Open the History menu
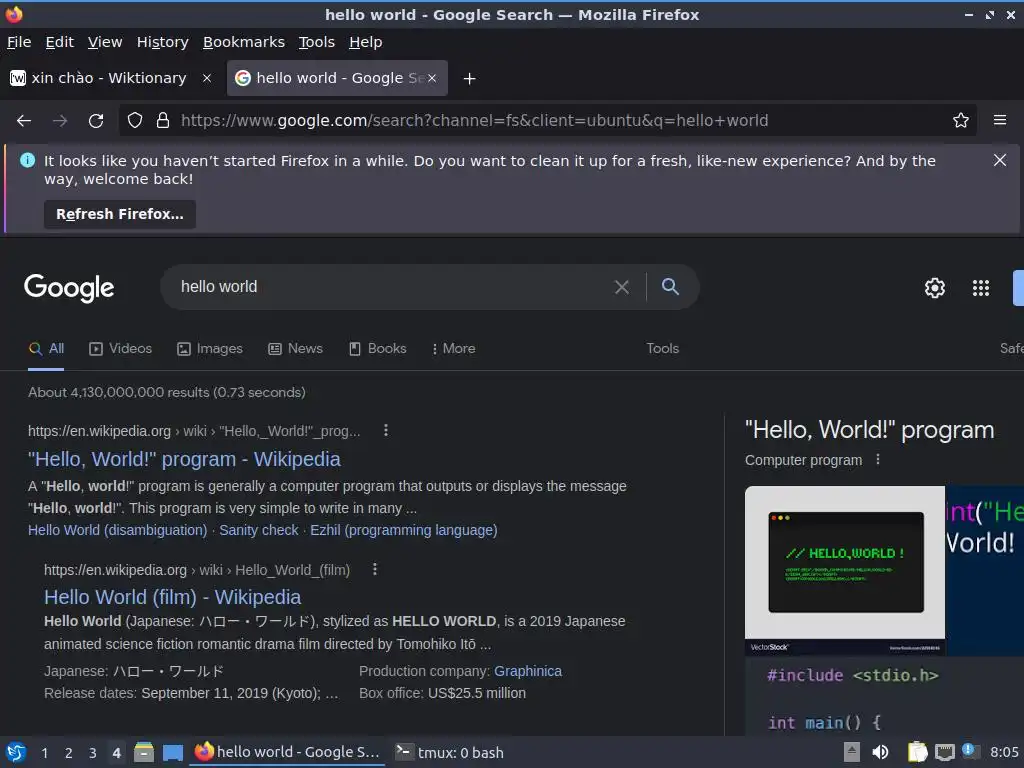This screenshot has height=768, width=1024. pyautogui.click(x=163, y=42)
